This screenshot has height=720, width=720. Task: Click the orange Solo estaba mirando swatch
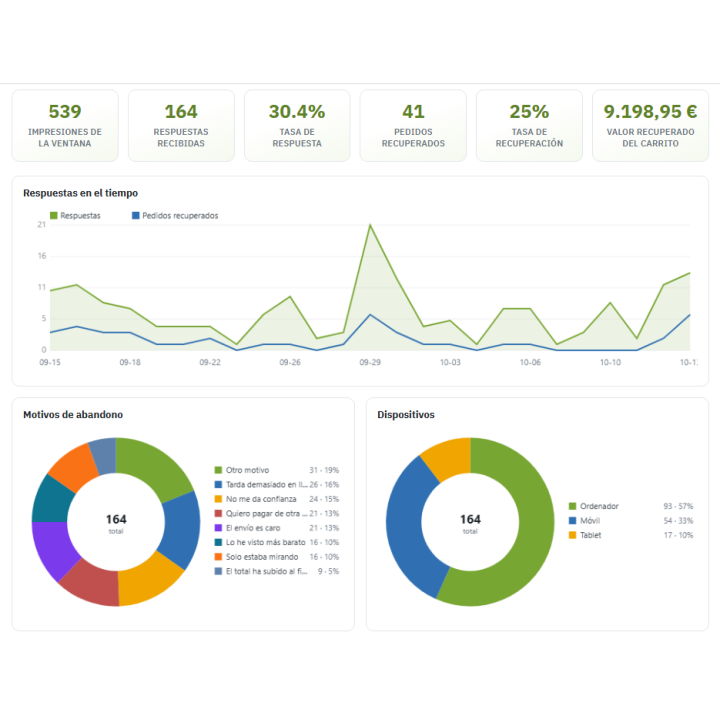(218, 557)
